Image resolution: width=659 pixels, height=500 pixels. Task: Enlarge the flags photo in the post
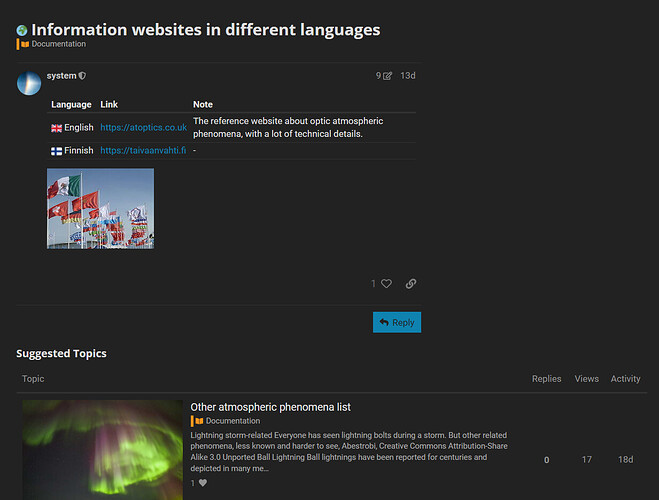[100, 209]
